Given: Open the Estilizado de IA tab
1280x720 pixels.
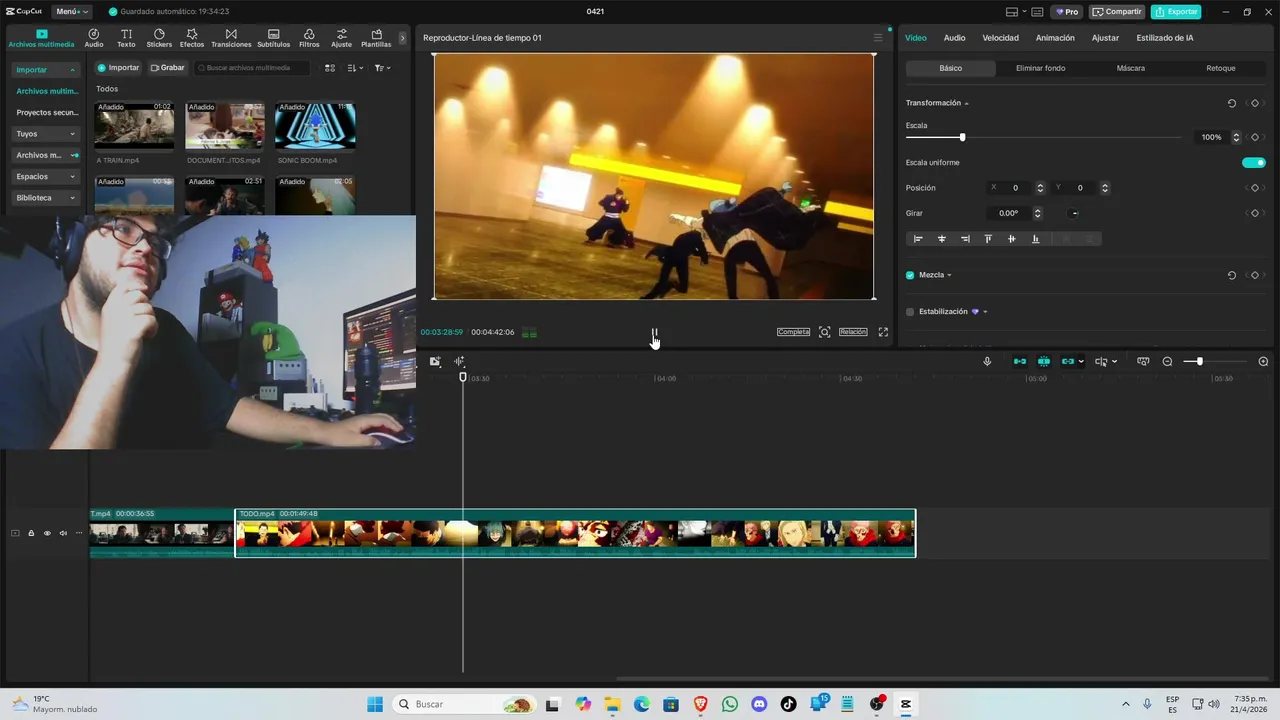Looking at the screenshot, I should pos(1165,38).
